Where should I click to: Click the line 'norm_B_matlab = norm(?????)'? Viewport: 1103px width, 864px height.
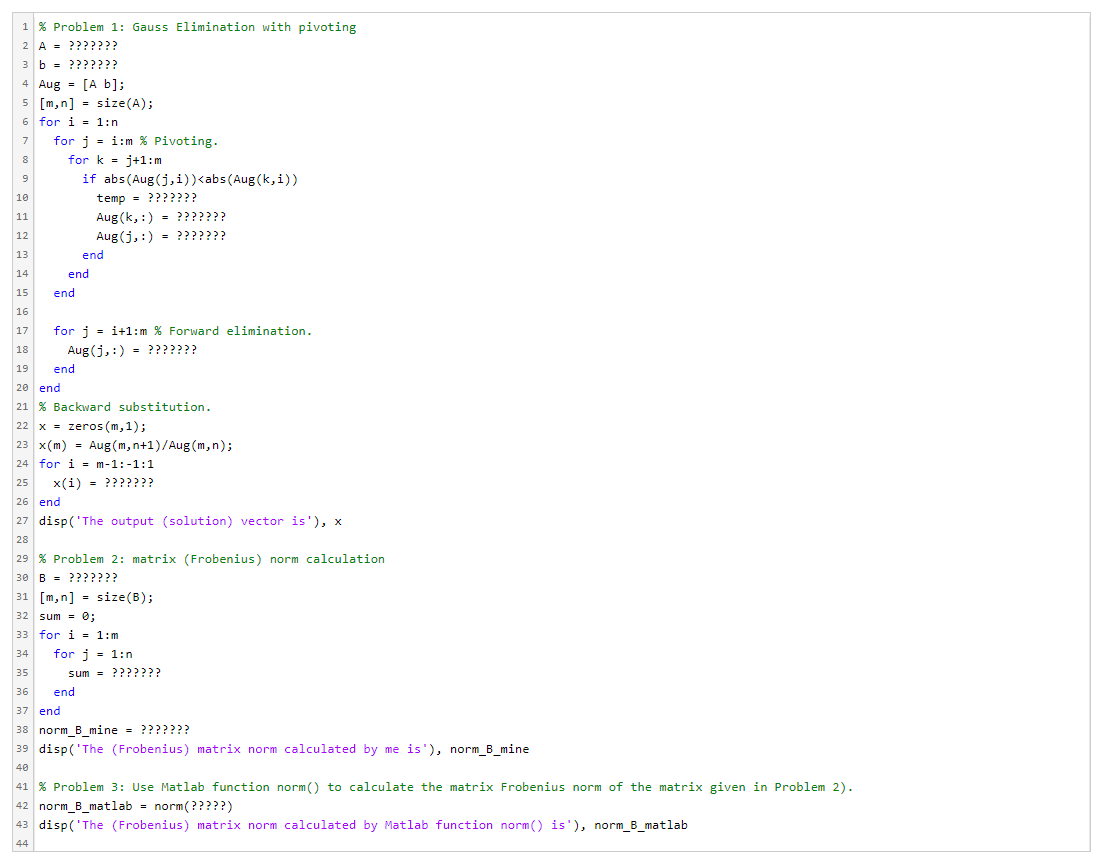click(136, 806)
